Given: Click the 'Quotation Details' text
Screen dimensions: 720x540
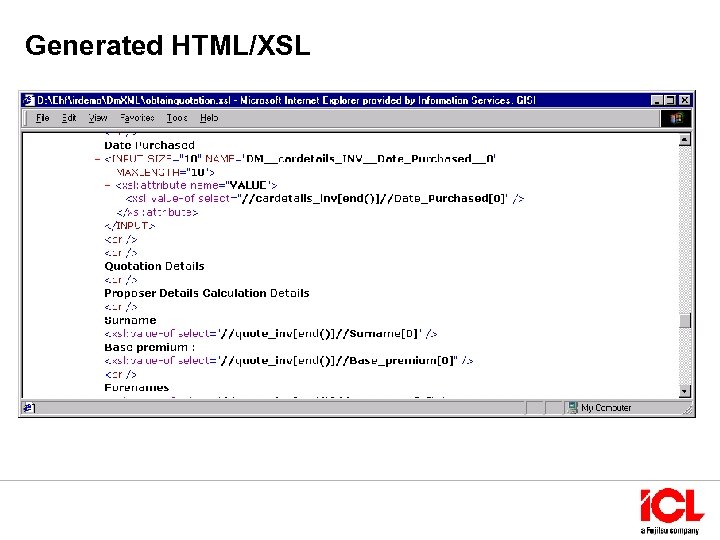Looking at the screenshot, I should pyautogui.click(x=154, y=266).
